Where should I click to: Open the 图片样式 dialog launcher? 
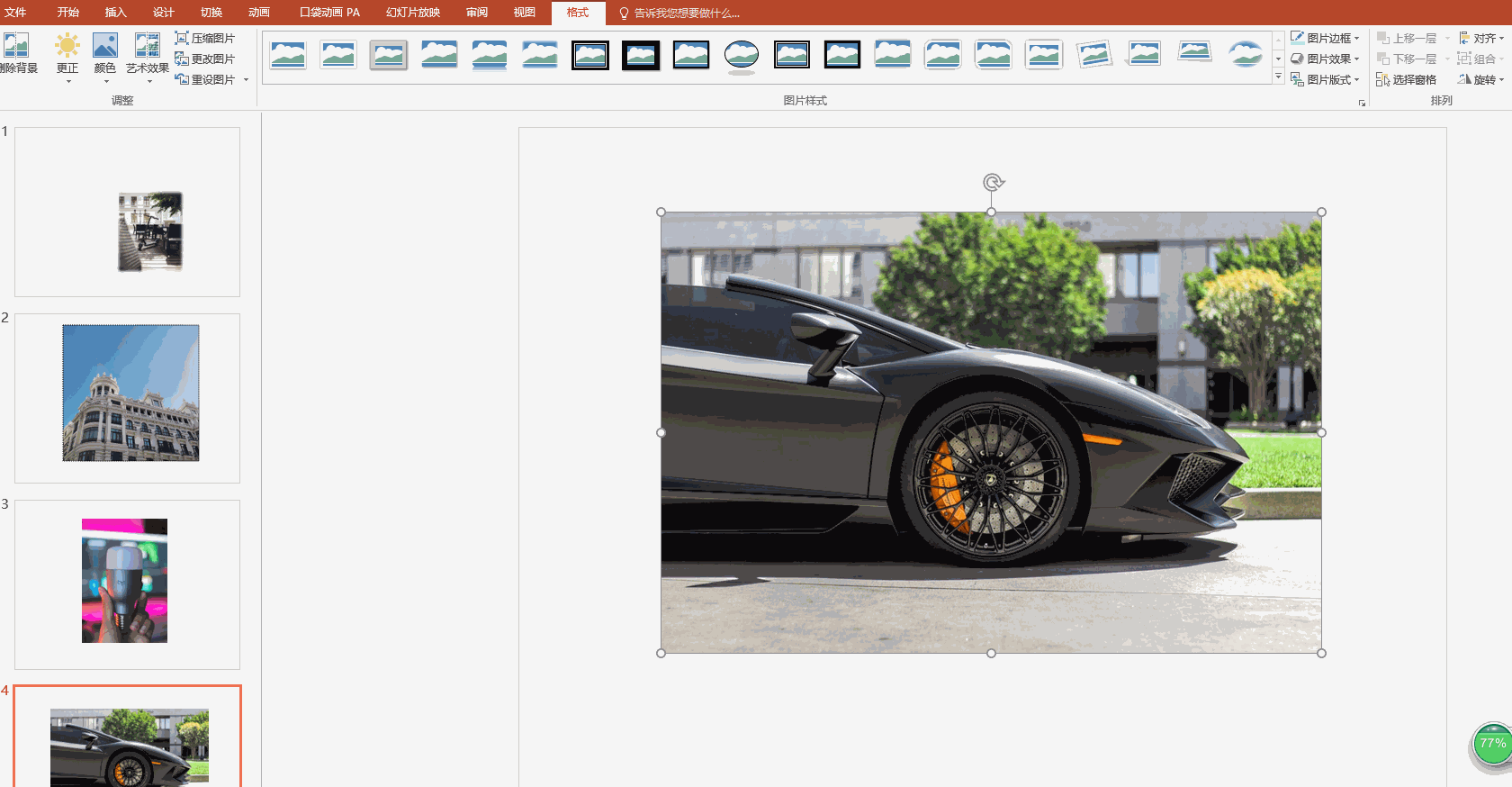coord(1362,104)
